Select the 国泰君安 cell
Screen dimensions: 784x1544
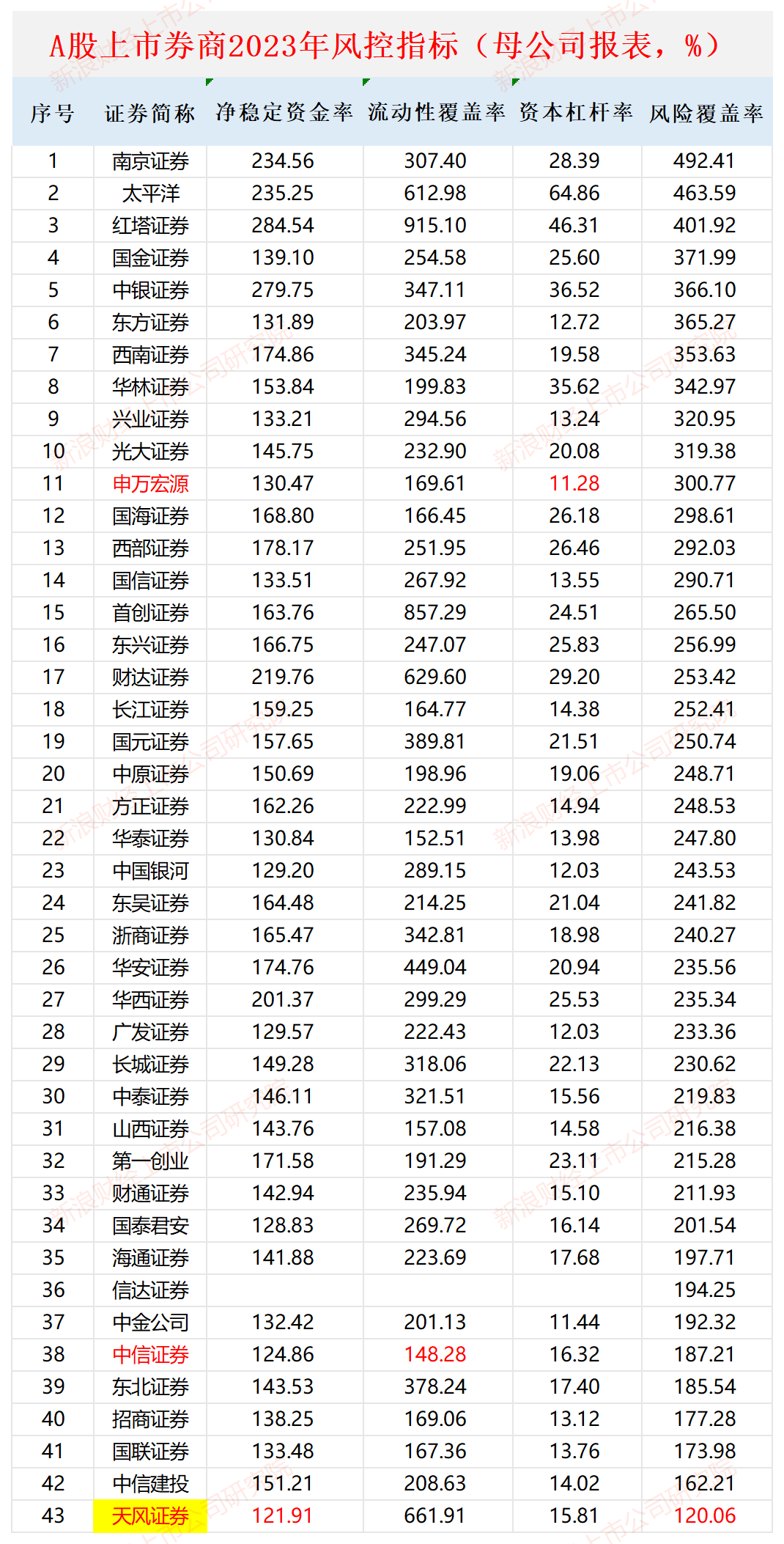click(150, 1226)
